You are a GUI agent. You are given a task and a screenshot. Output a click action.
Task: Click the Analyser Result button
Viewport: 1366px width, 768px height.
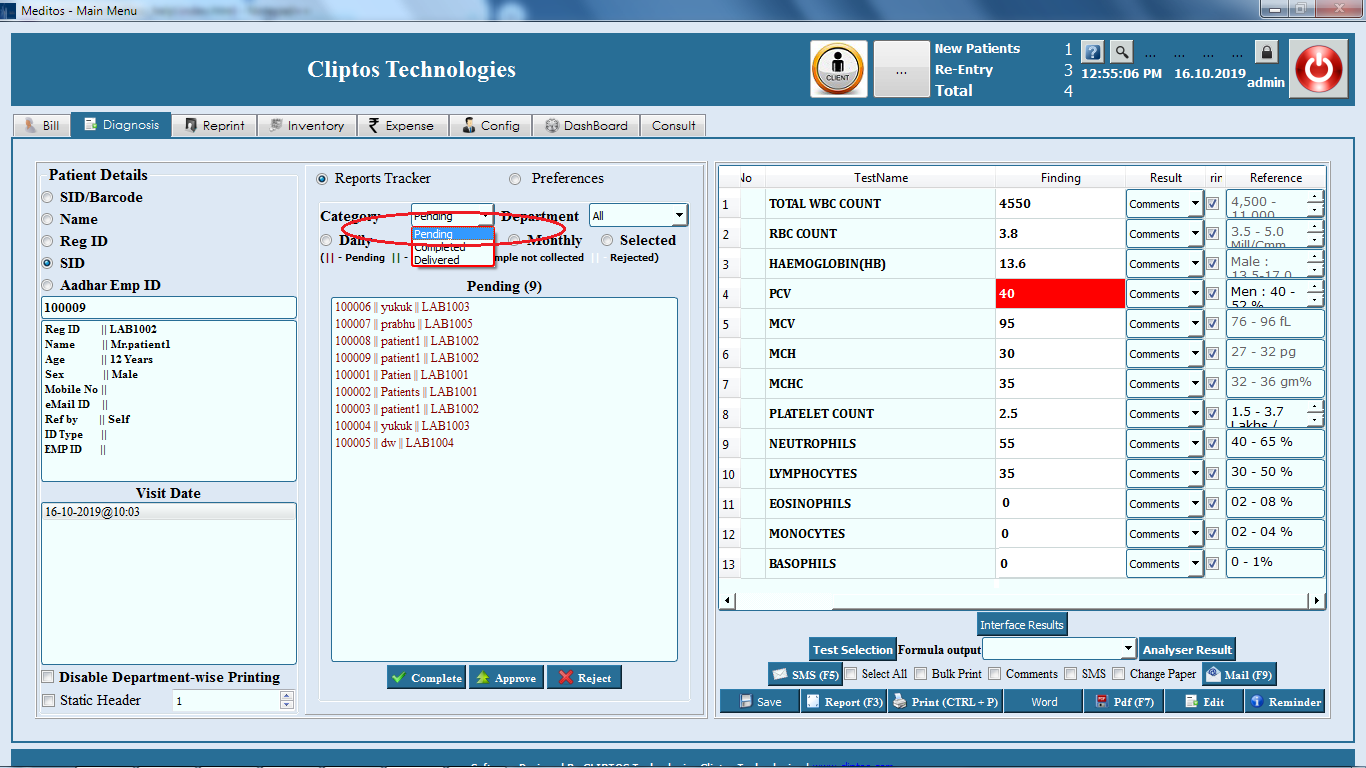click(1187, 649)
